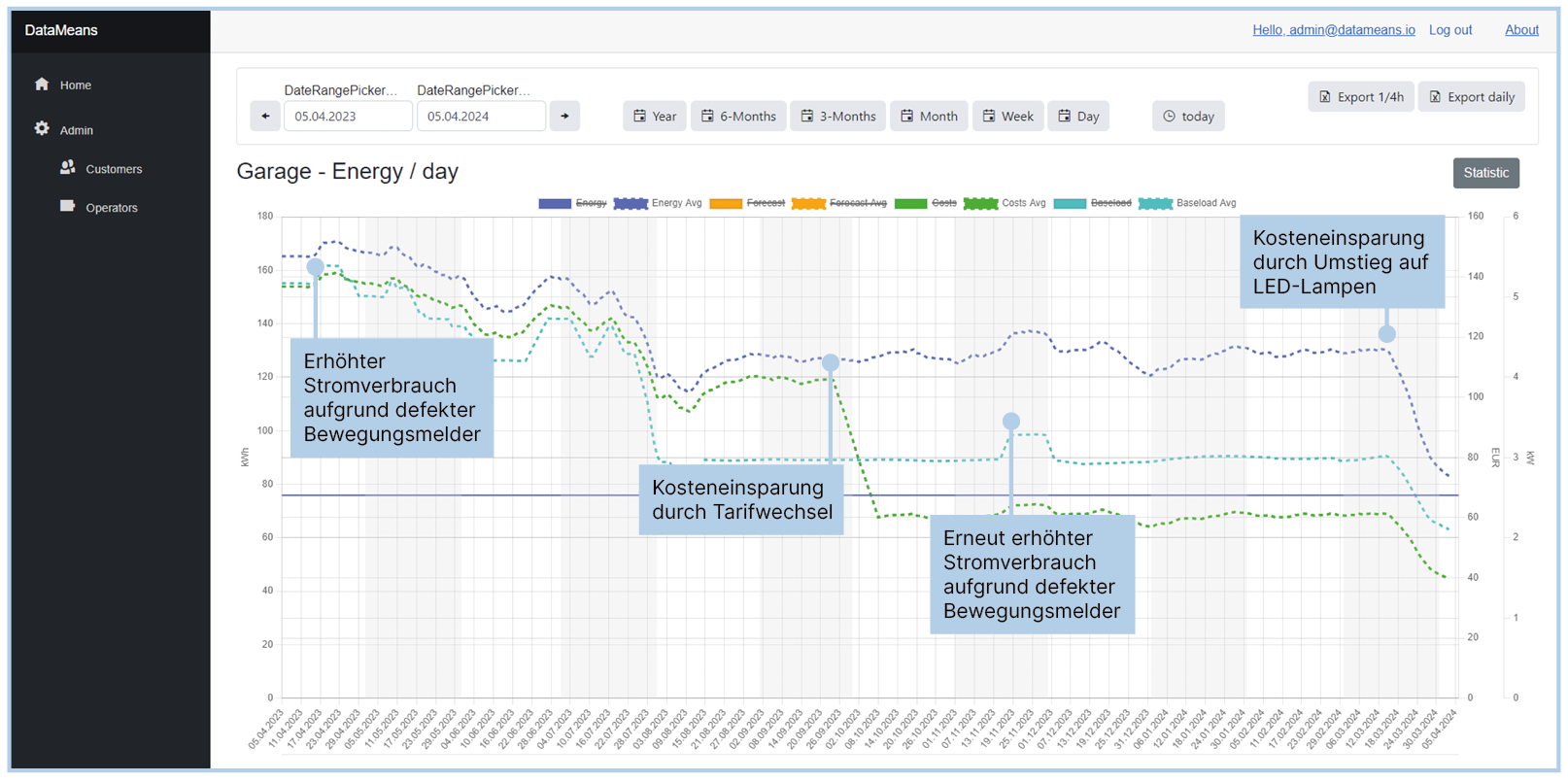This screenshot has width=1568, height=782.
Task: Select the Year range button
Action: [655, 117]
